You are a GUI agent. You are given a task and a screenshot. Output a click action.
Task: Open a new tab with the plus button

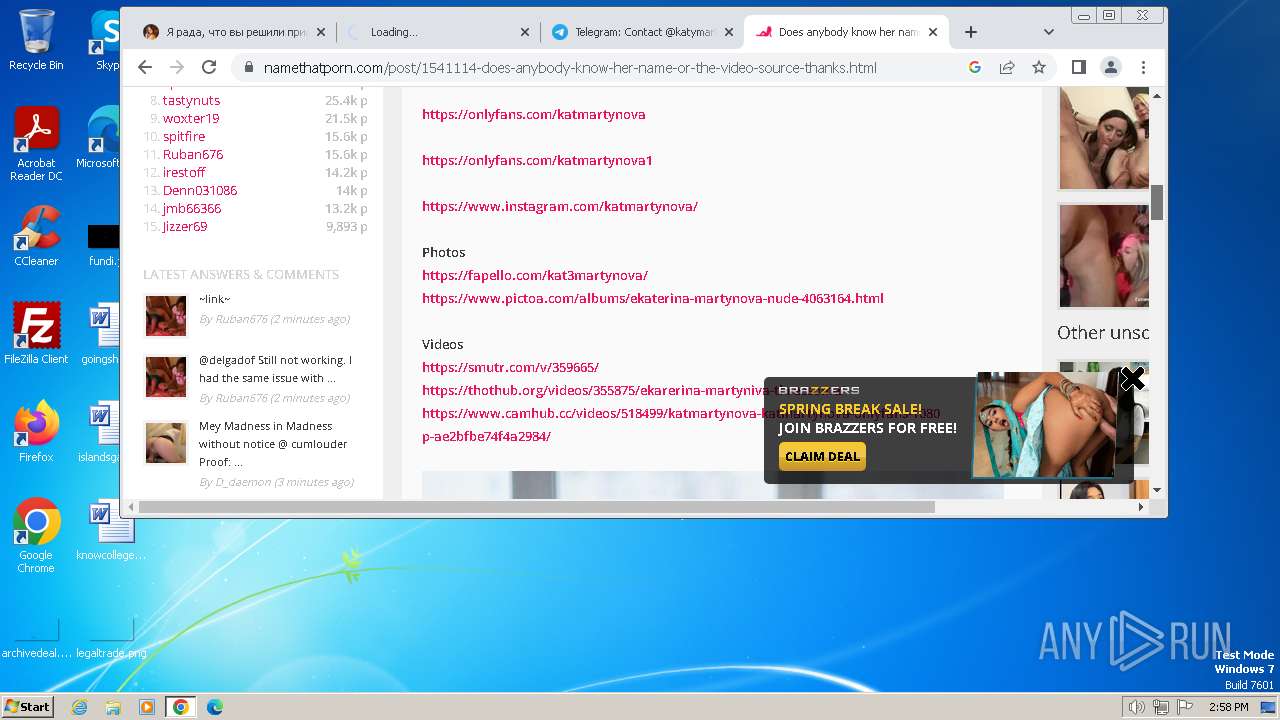click(970, 32)
